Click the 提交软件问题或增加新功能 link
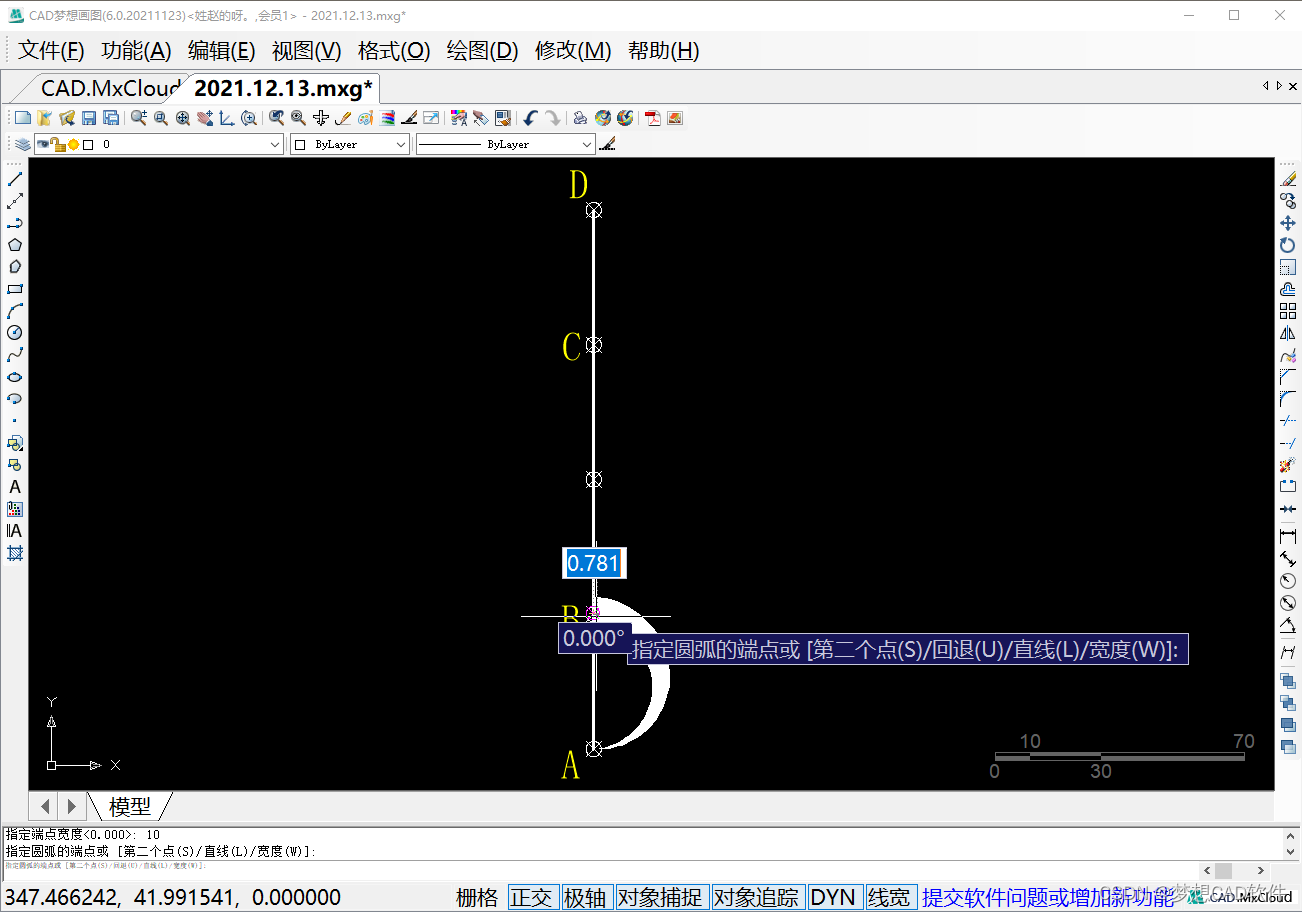The height and width of the screenshot is (912, 1302). click(x=1047, y=897)
